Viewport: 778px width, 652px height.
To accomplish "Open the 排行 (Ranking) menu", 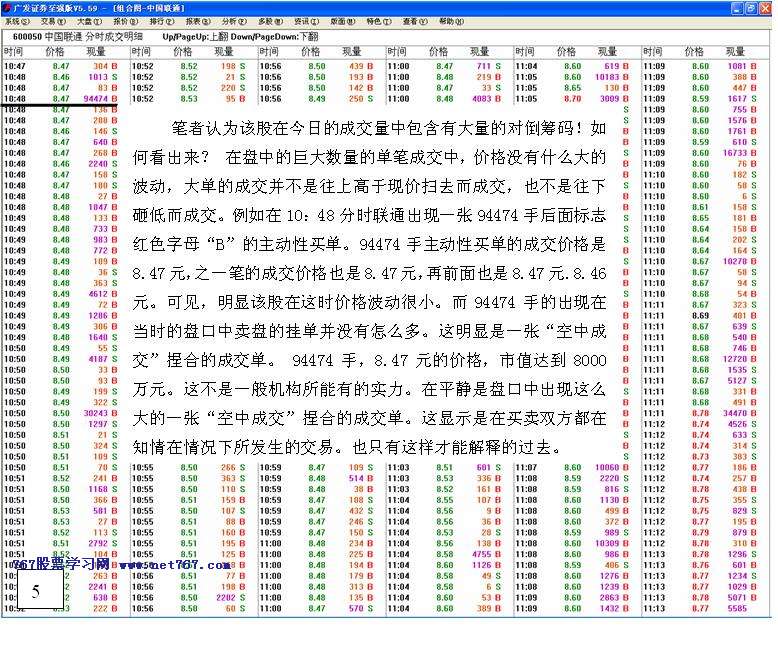I will click(x=161, y=21).
